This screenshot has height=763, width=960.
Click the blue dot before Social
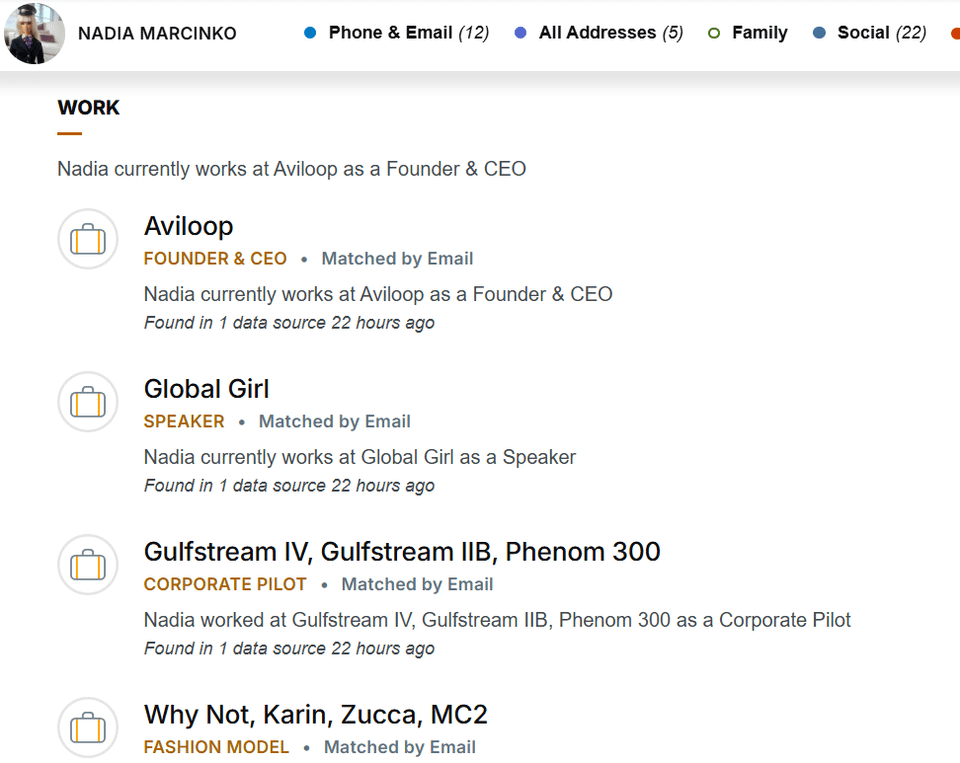pos(820,33)
